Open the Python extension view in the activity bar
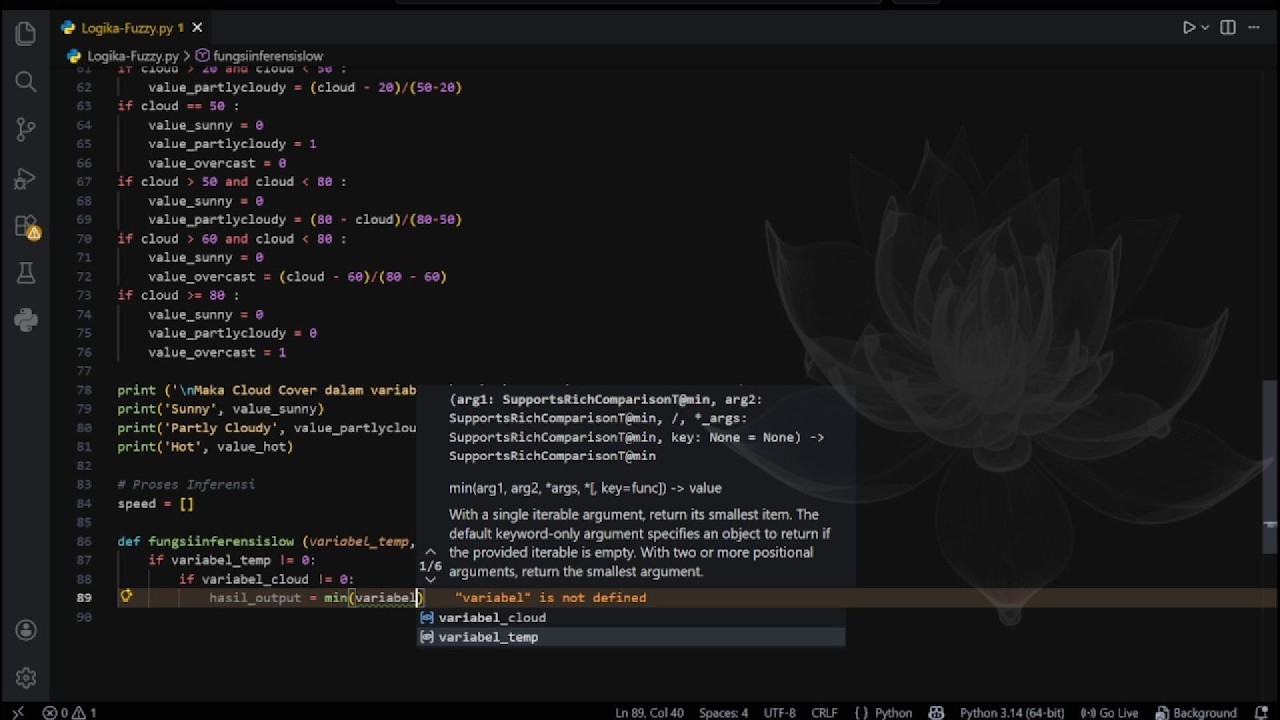This screenshot has width=1280, height=720. (x=26, y=320)
